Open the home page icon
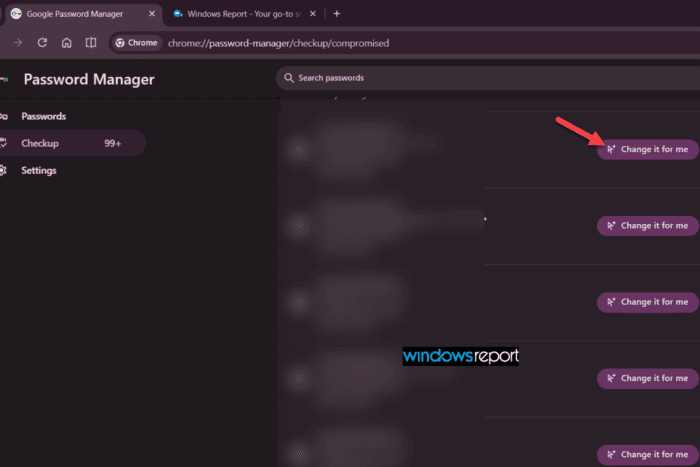Screen dimensions: 700x467 67,43
